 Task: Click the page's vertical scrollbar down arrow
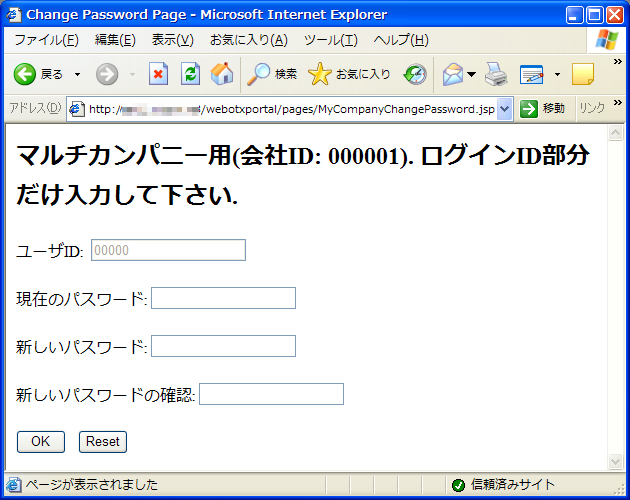615,461
